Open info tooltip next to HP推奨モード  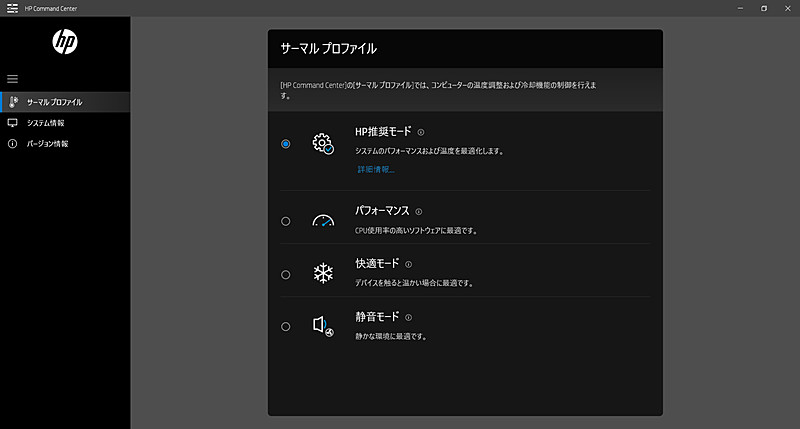click(x=421, y=132)
